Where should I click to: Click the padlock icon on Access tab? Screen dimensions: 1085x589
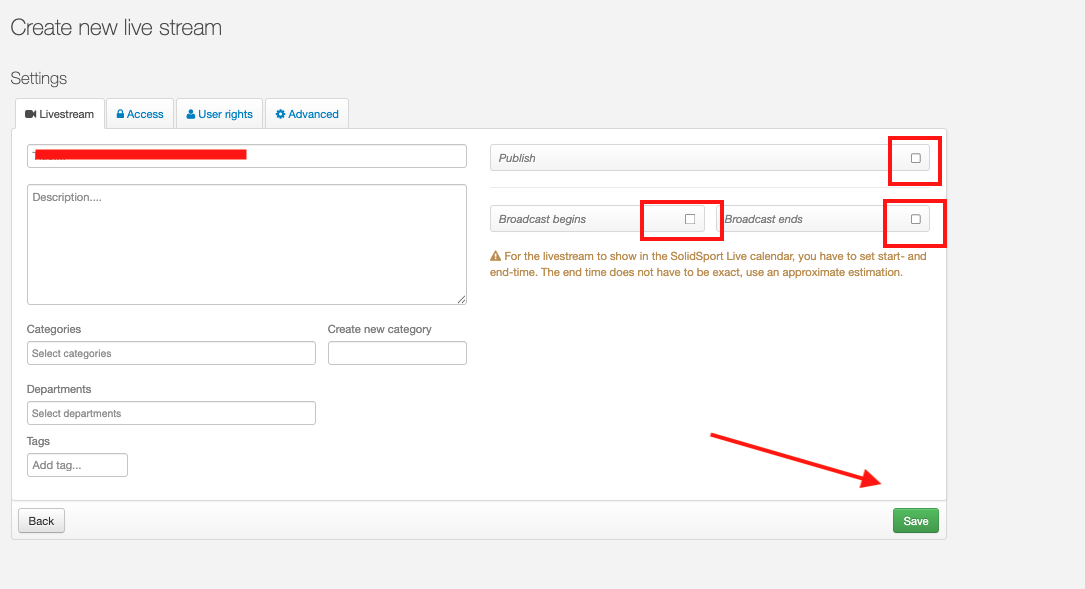(120, 114)
